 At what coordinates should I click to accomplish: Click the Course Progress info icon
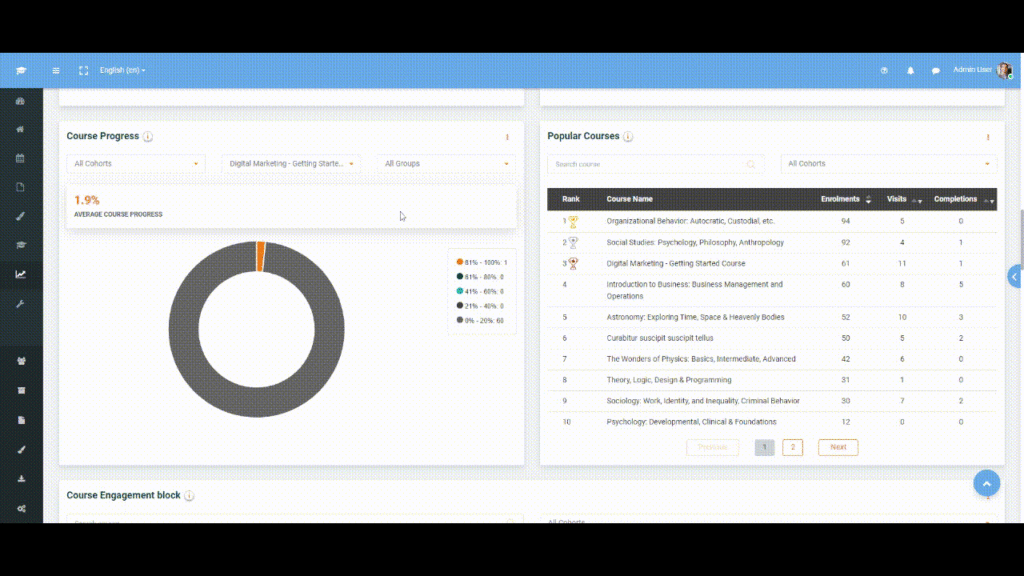(x=148, y=137)
